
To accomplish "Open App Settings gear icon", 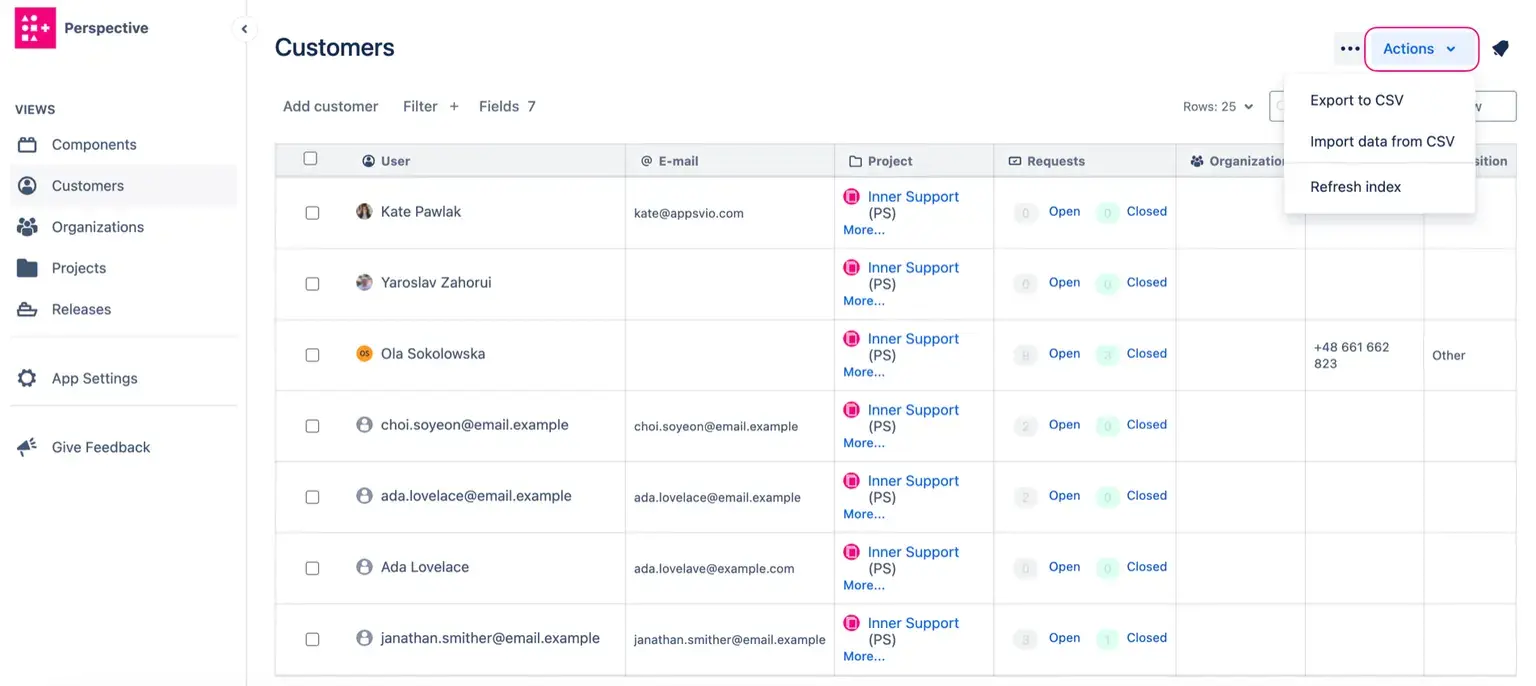I will (27, 378).
